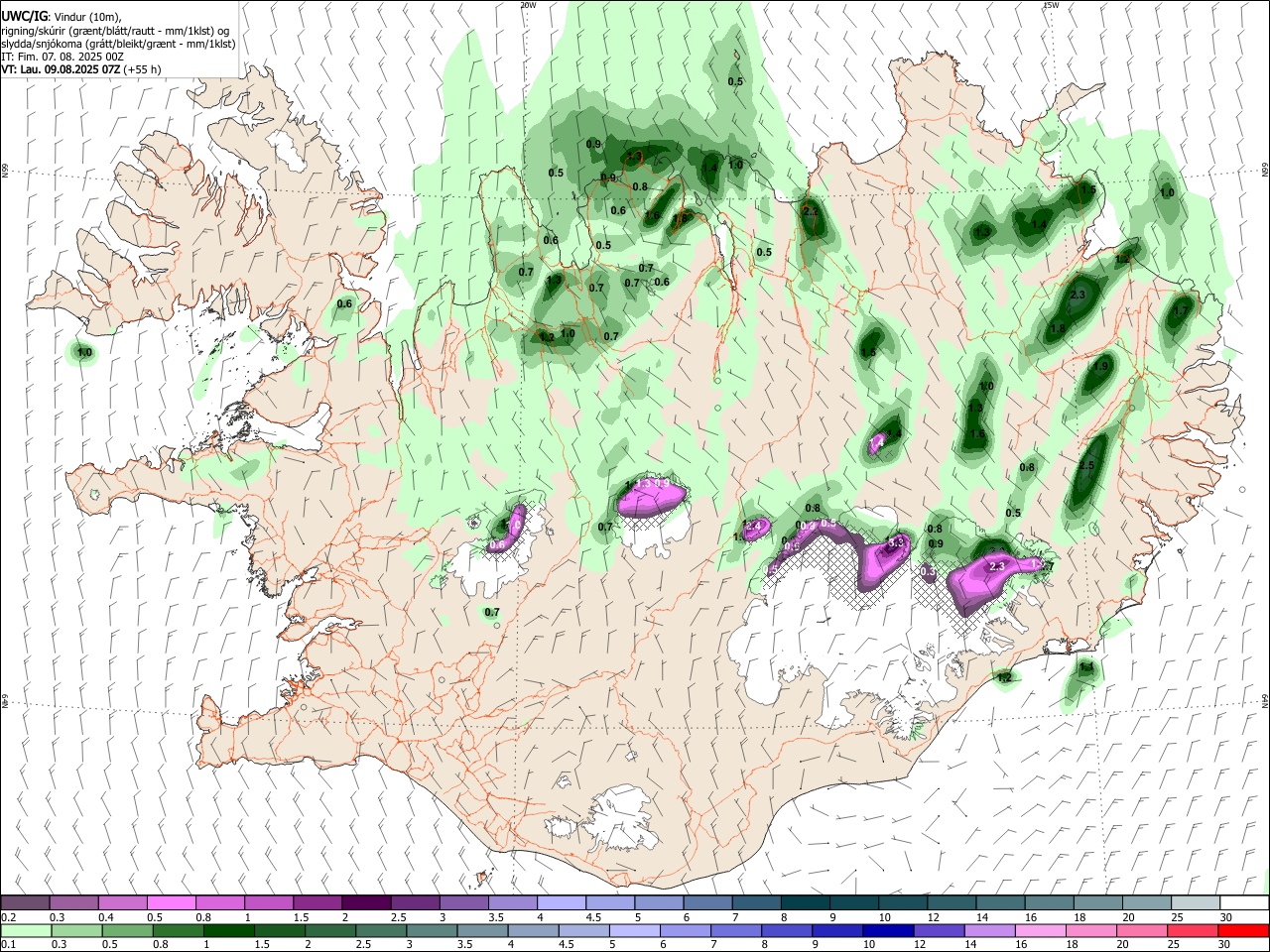Click the 'UWC/IG: Vindur (10m),' title line
The image size is (1270, 952).
click(x=62, y=17)
